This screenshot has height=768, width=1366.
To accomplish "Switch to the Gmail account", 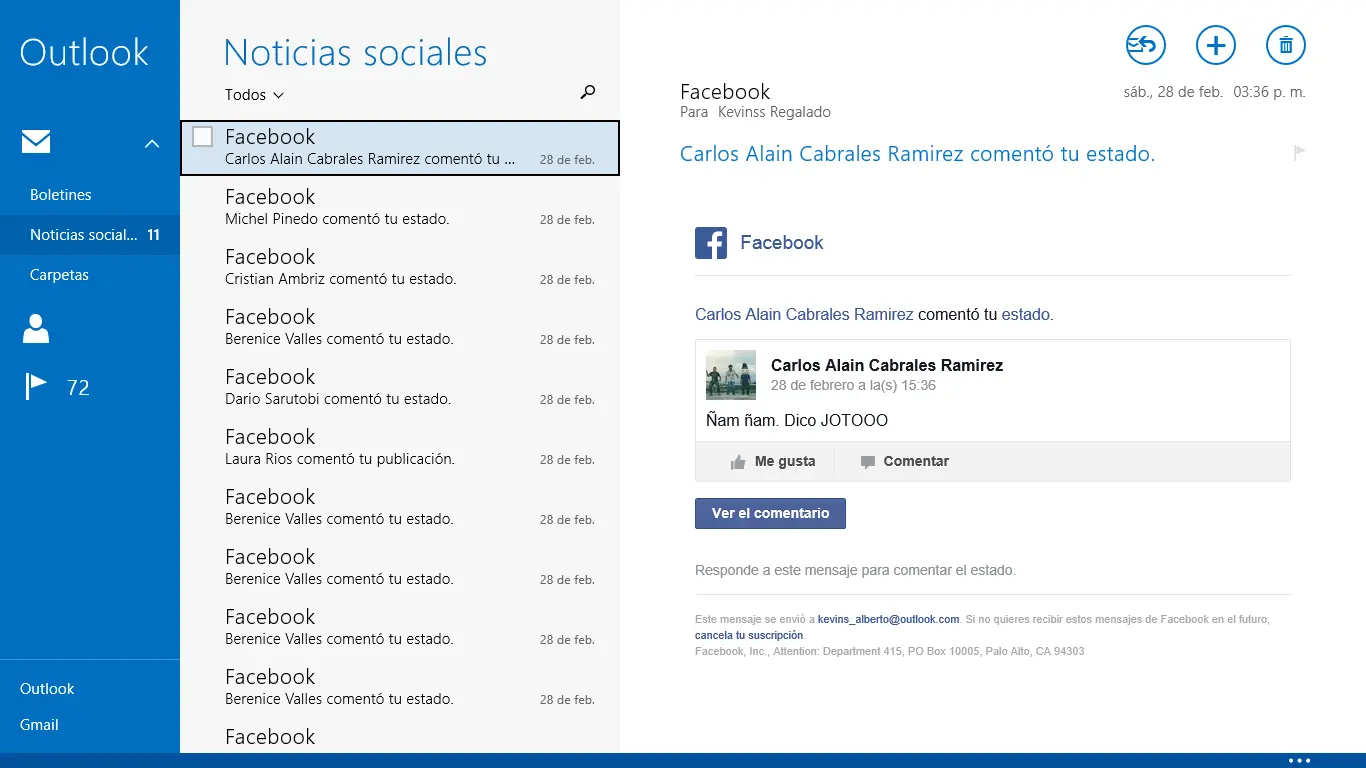I will (39, 725).
